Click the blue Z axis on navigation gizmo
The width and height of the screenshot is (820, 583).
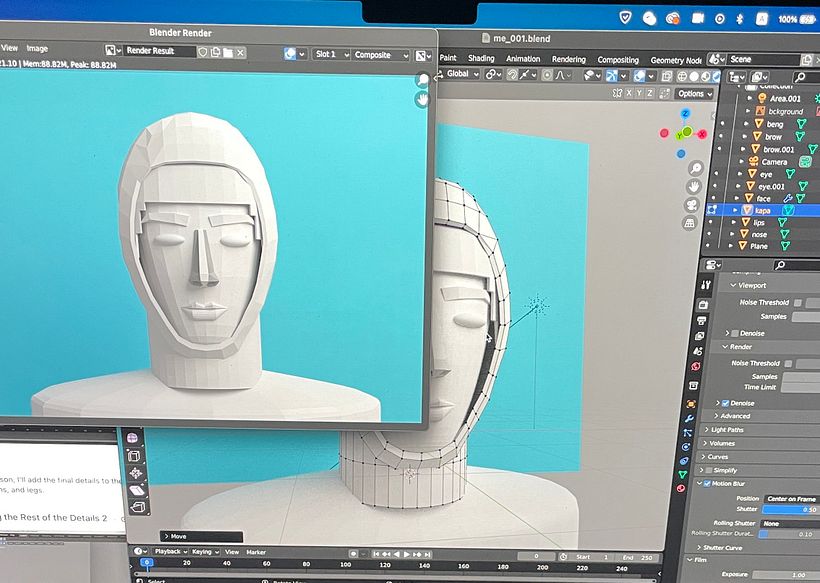pos(685,113)
